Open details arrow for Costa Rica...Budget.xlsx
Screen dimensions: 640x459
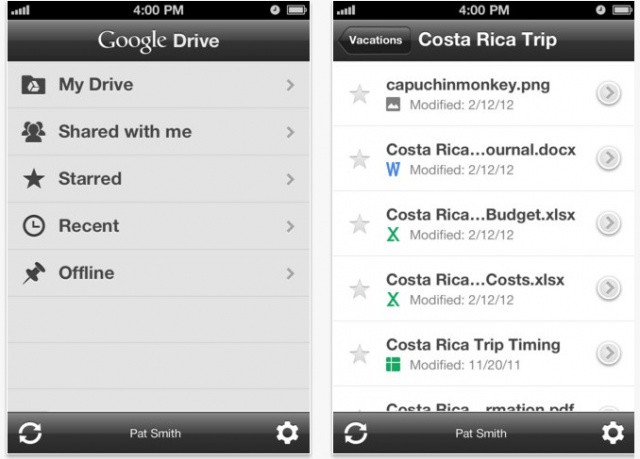tap(609, 223)
